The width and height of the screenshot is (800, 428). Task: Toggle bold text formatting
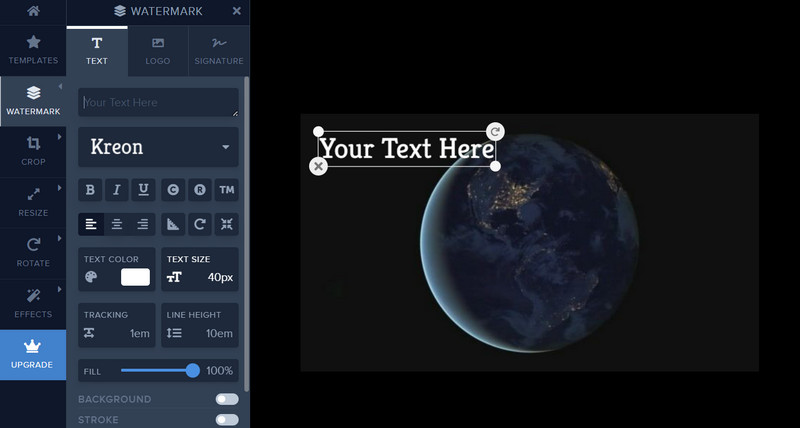coord(91,190)
